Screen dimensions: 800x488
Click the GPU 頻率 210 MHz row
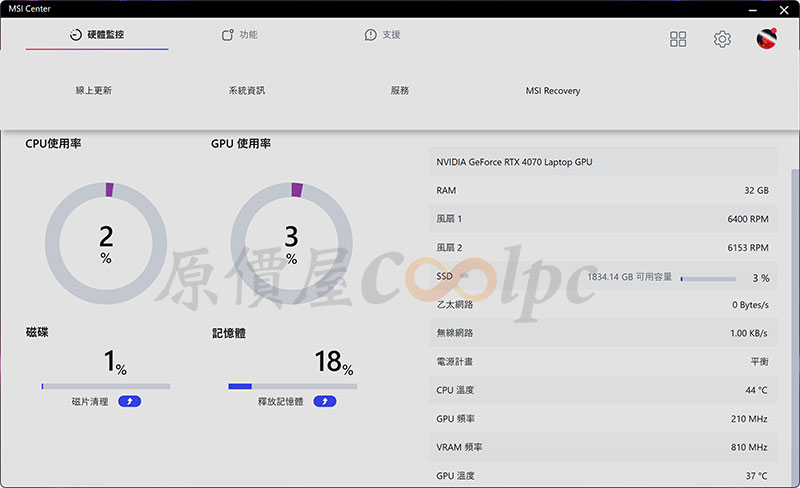pos(603,419)
